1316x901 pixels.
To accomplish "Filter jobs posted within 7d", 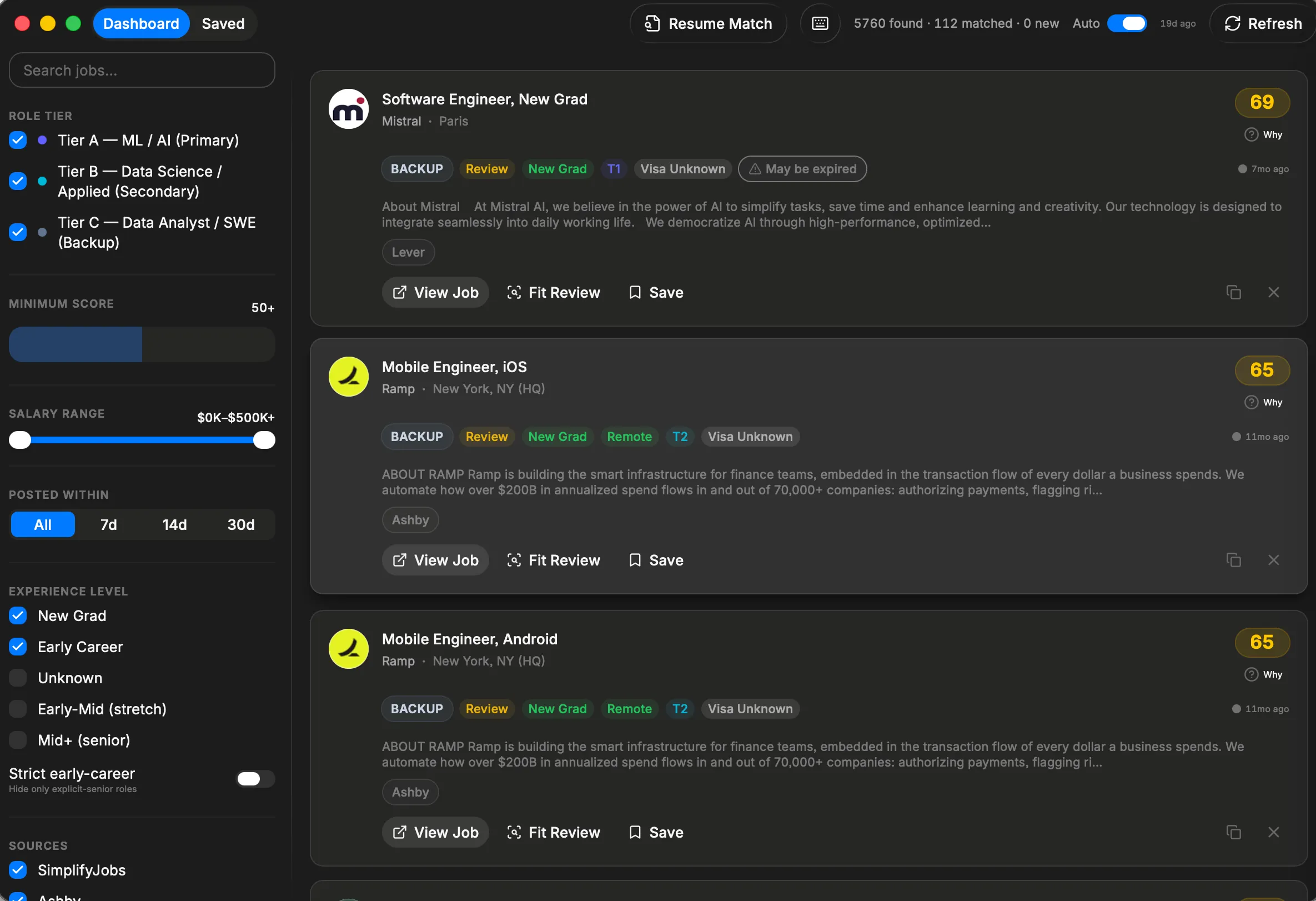I will [x=109, y=524].
